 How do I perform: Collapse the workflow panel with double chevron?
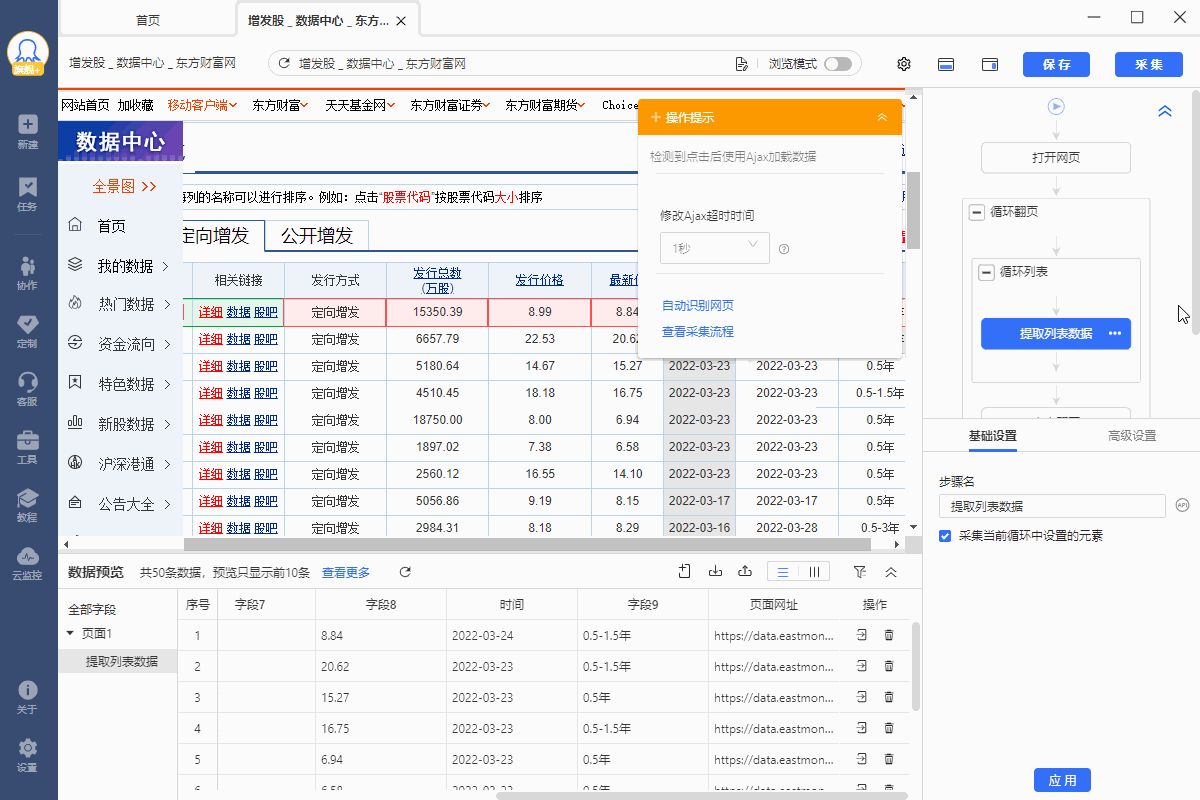(1165, 112)
